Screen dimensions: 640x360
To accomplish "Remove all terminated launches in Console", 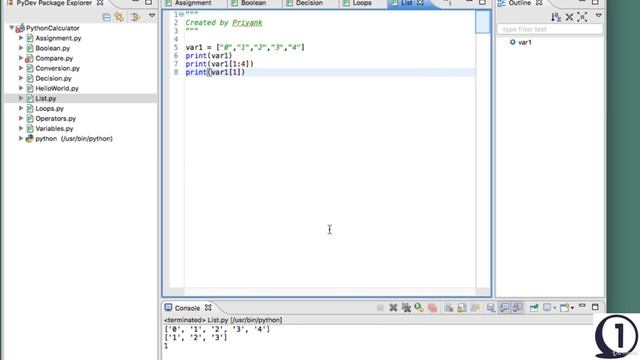I will [406, 308].
